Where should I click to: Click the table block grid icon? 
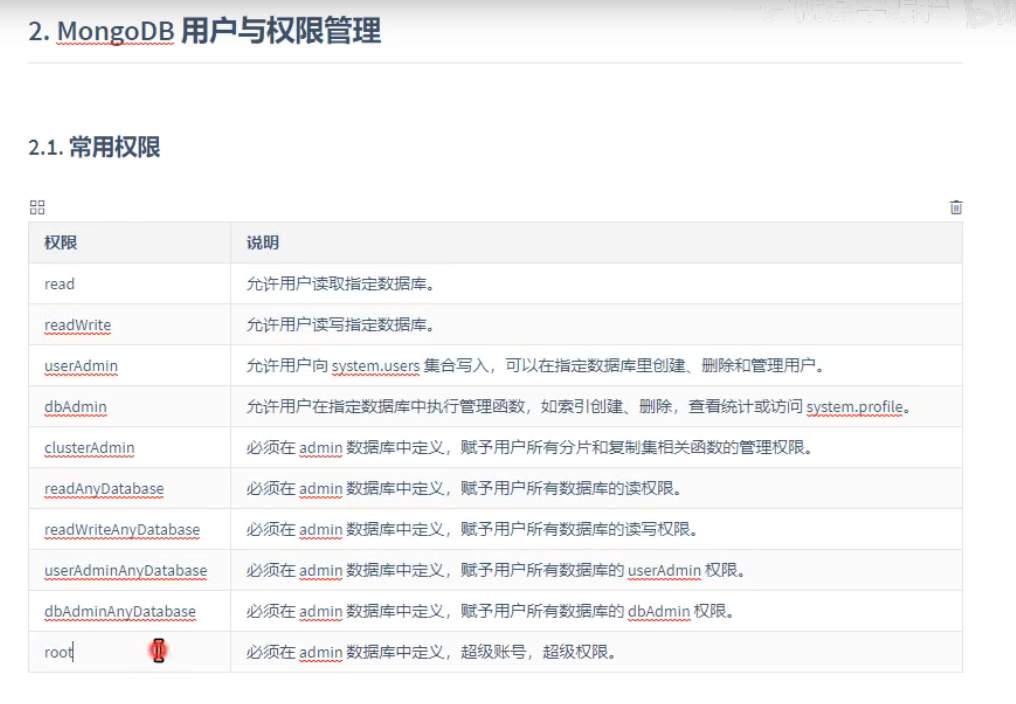click(37, 206)
